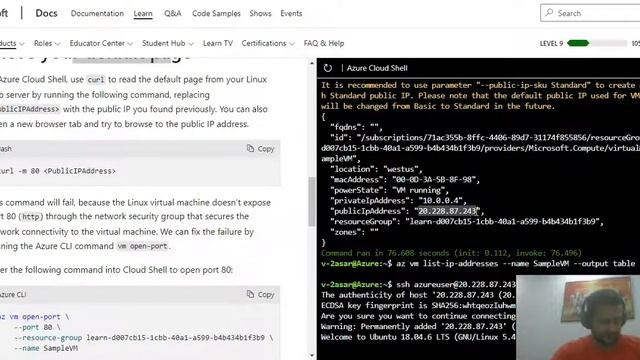Image resolution: width=640 pixels, height=360 pixels.
Task: Expand the Products dropdown chevron
Action: pyautogui.click(x=22, y=44)
